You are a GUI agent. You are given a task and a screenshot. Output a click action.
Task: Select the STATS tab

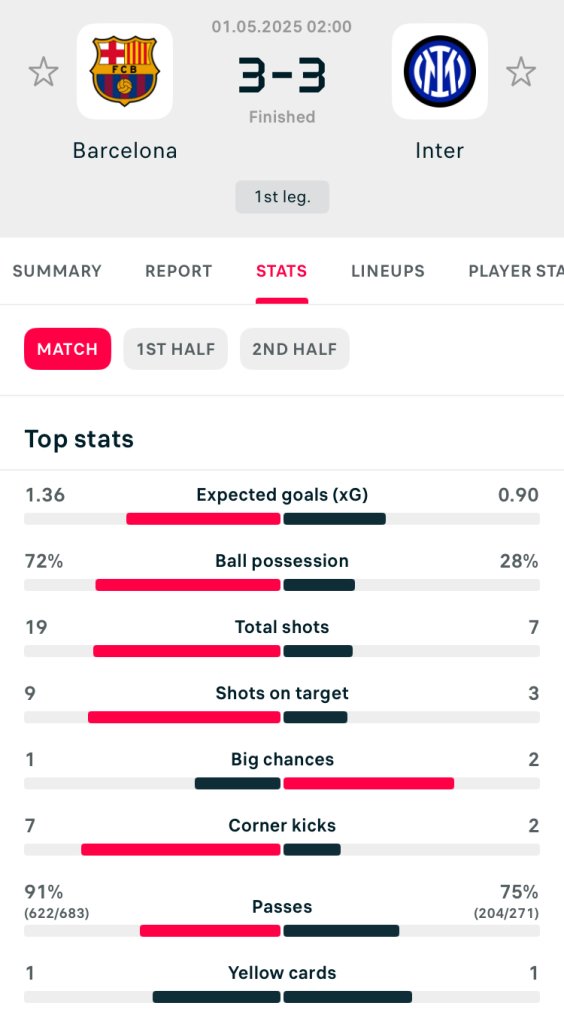[x=281, y=271]
